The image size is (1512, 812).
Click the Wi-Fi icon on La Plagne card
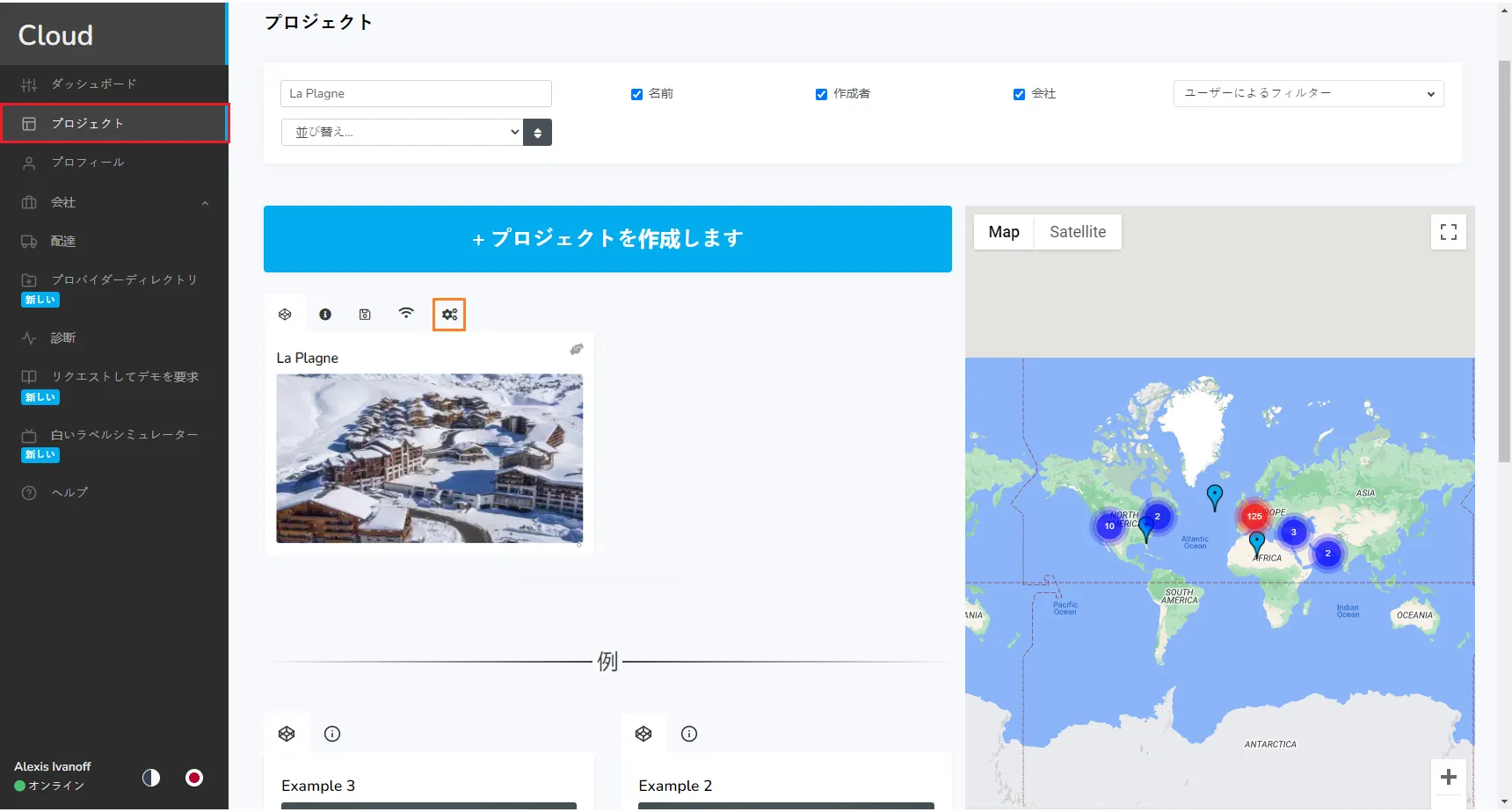point(406,314)
